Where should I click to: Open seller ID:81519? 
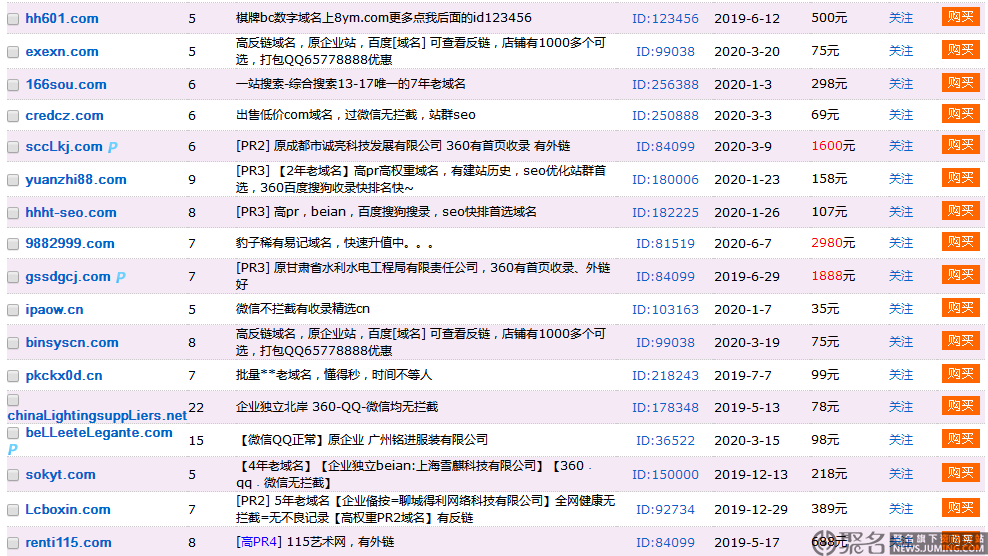[665, 243]
